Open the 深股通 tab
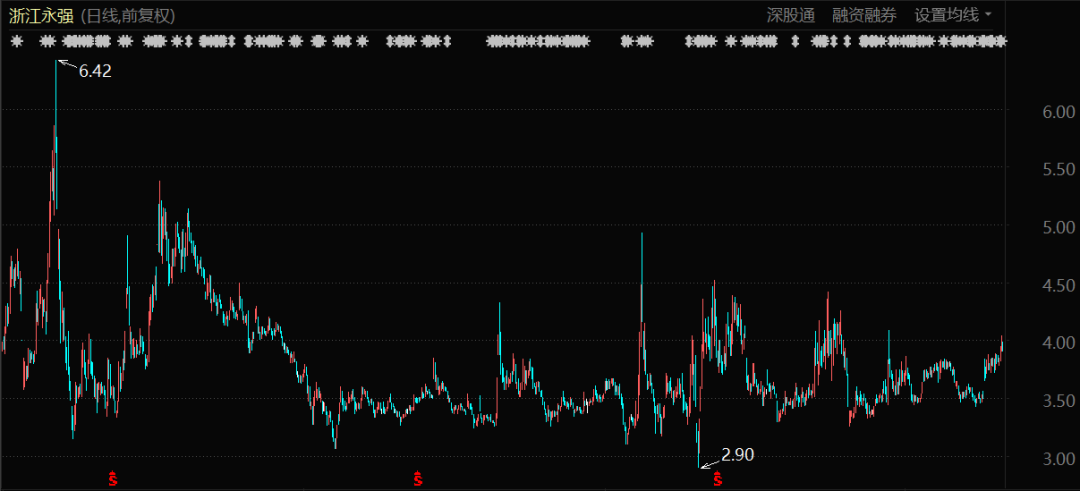 (791, 15)
